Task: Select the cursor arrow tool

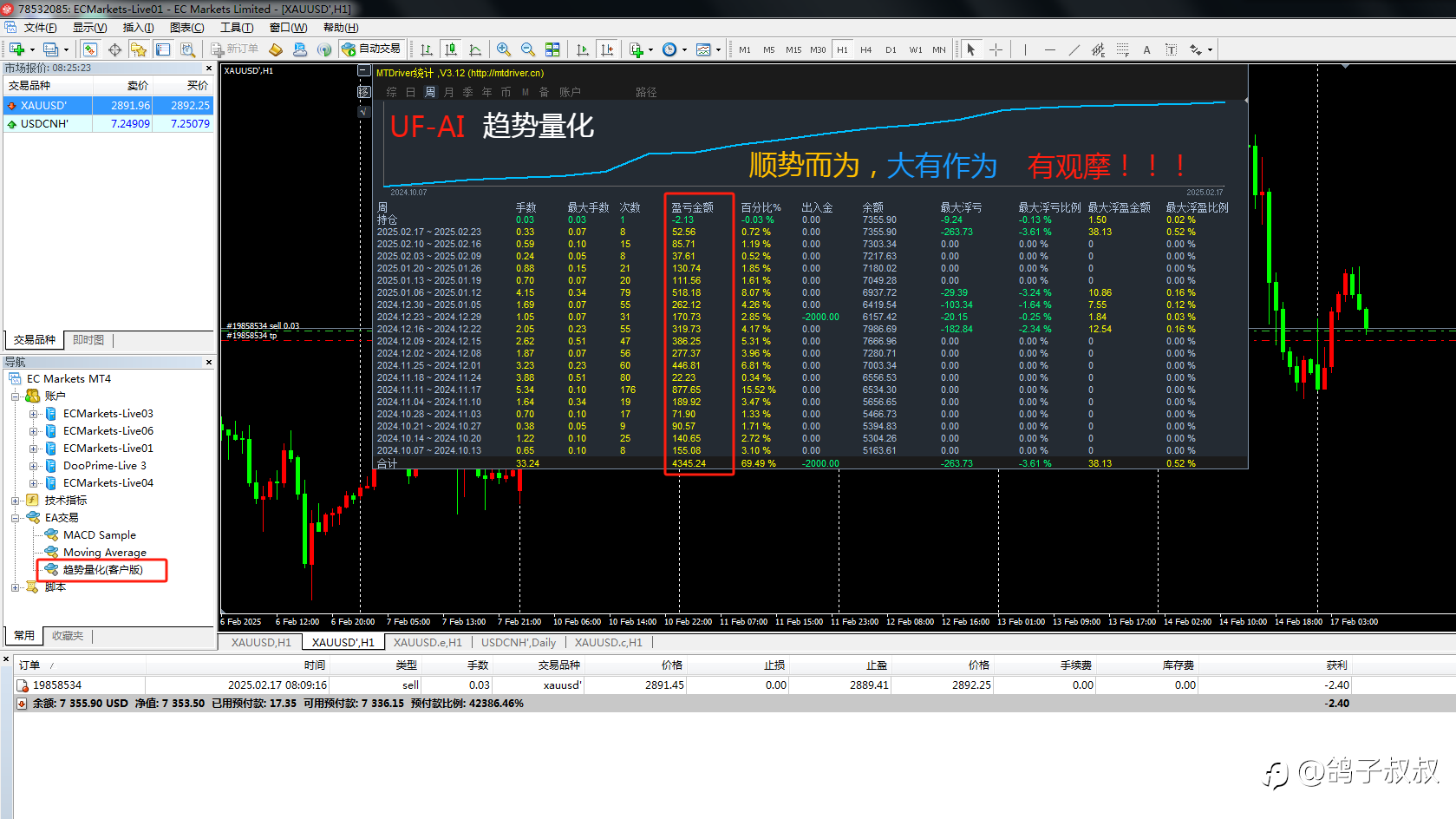Action: tap(971, 49)
